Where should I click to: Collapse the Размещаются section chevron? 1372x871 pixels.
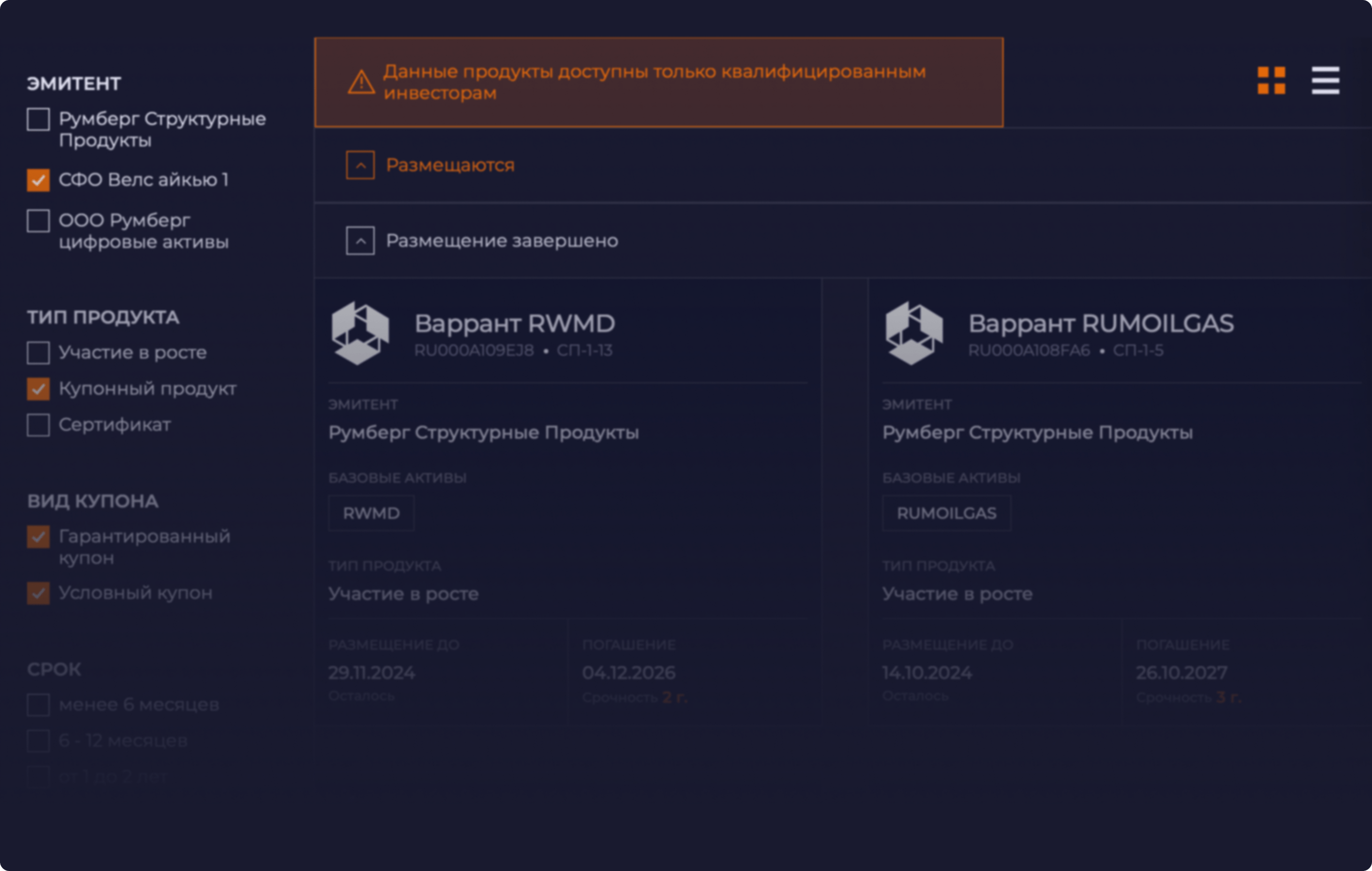[360, 165]
